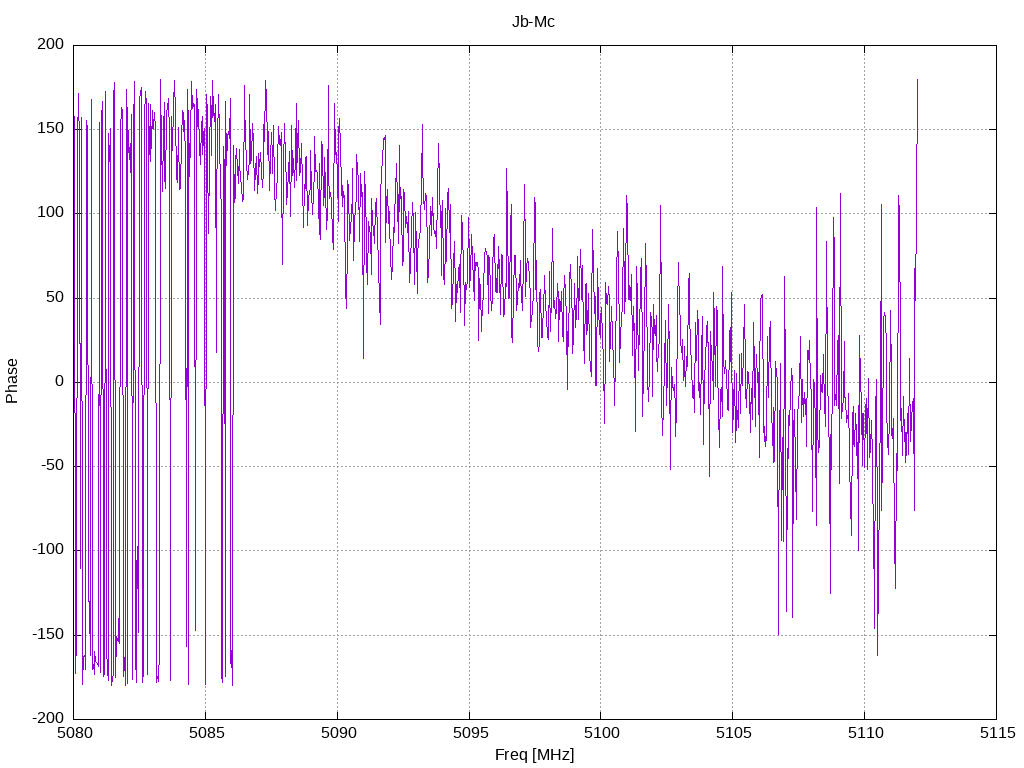Click the y-axis tick label "-200"
1024x768 pixels.
pyautogui.click(x=48, y=718)
